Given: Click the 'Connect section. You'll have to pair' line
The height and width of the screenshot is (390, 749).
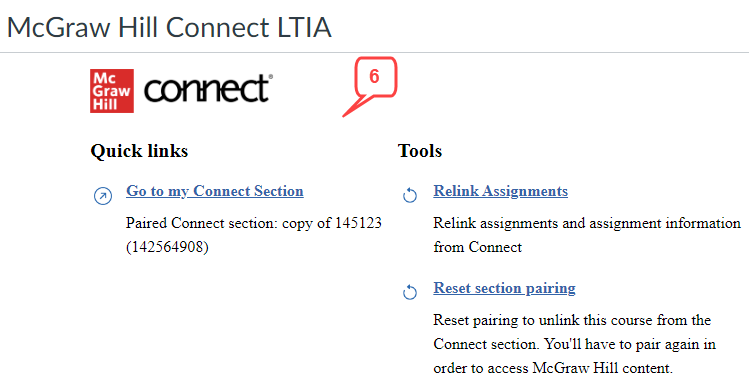Looking at the screenshot, I should point(574,344).
